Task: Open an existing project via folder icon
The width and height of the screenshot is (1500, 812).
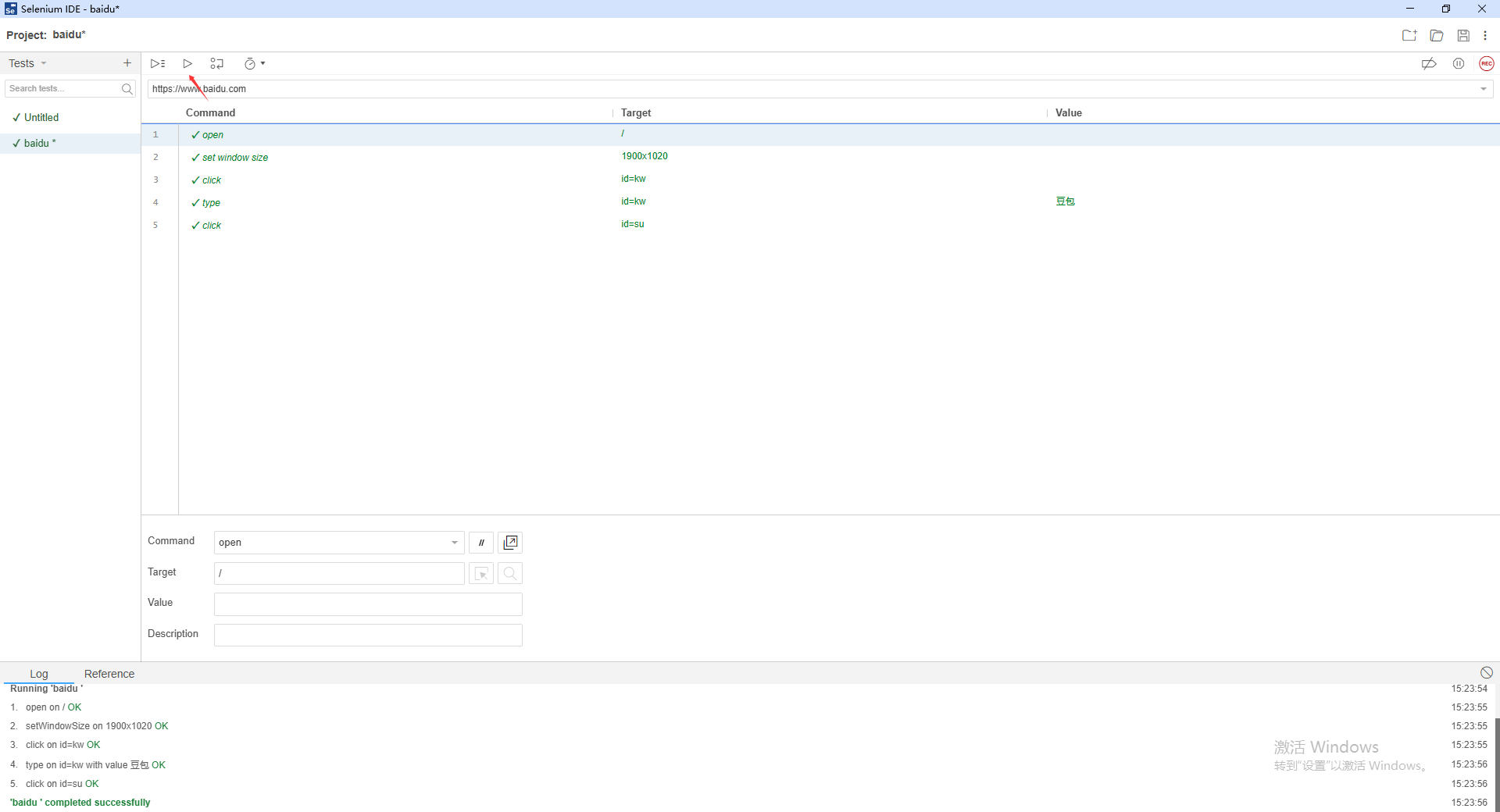Action: tap(1437, 35)
